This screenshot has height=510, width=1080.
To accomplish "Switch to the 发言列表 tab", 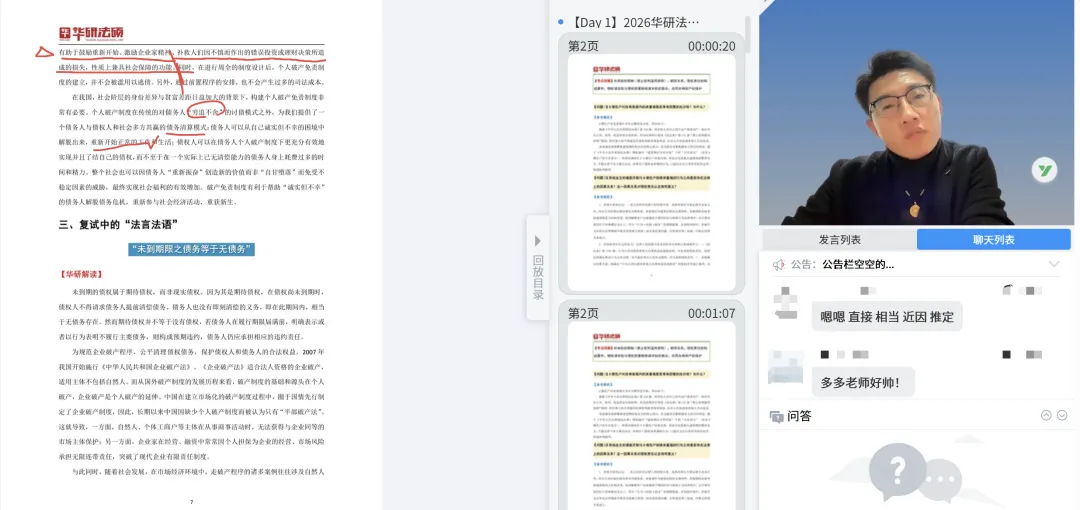I will [x=840, y=240].
